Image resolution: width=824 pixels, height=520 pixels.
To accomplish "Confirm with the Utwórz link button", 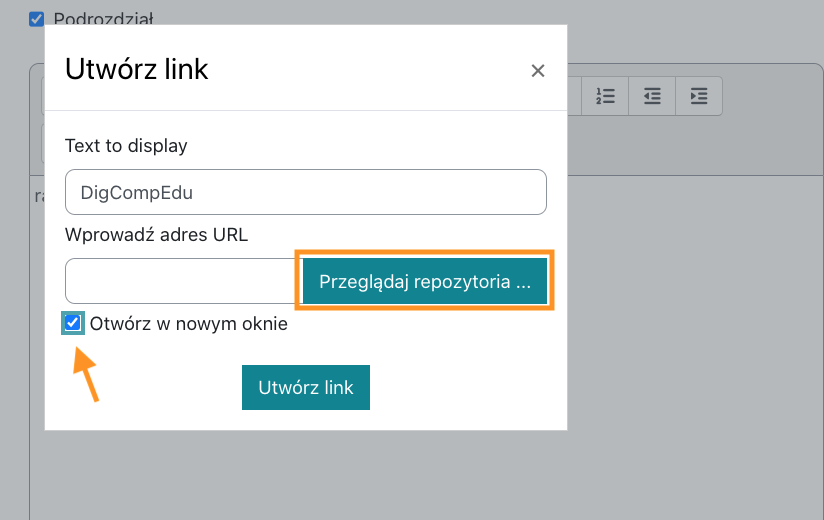I will coord(306,387).
